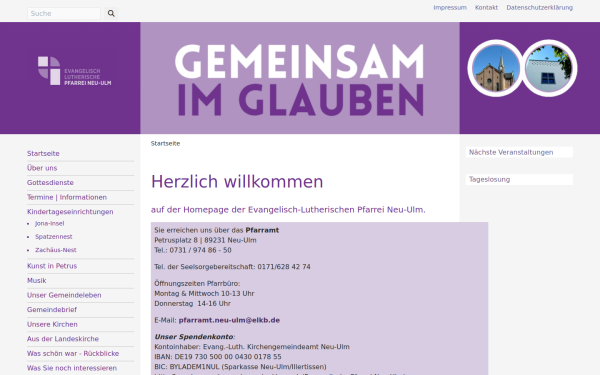600x375 pixels.
Task: Click the Pfarrei Neu-Ulm cross logo
Action: click(75, 71)
